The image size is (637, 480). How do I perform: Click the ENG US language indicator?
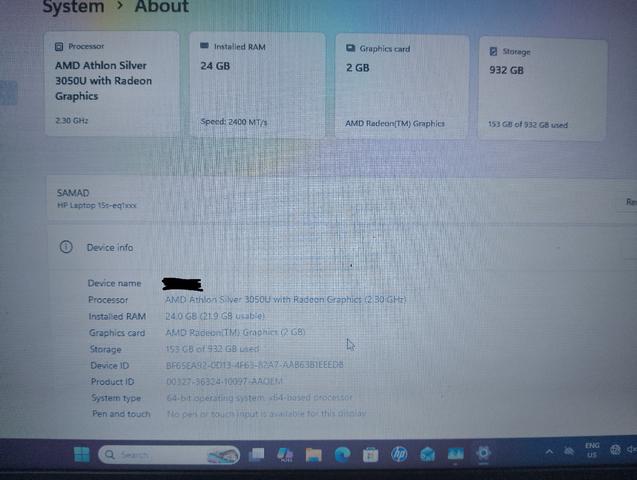tap(592, 450)
